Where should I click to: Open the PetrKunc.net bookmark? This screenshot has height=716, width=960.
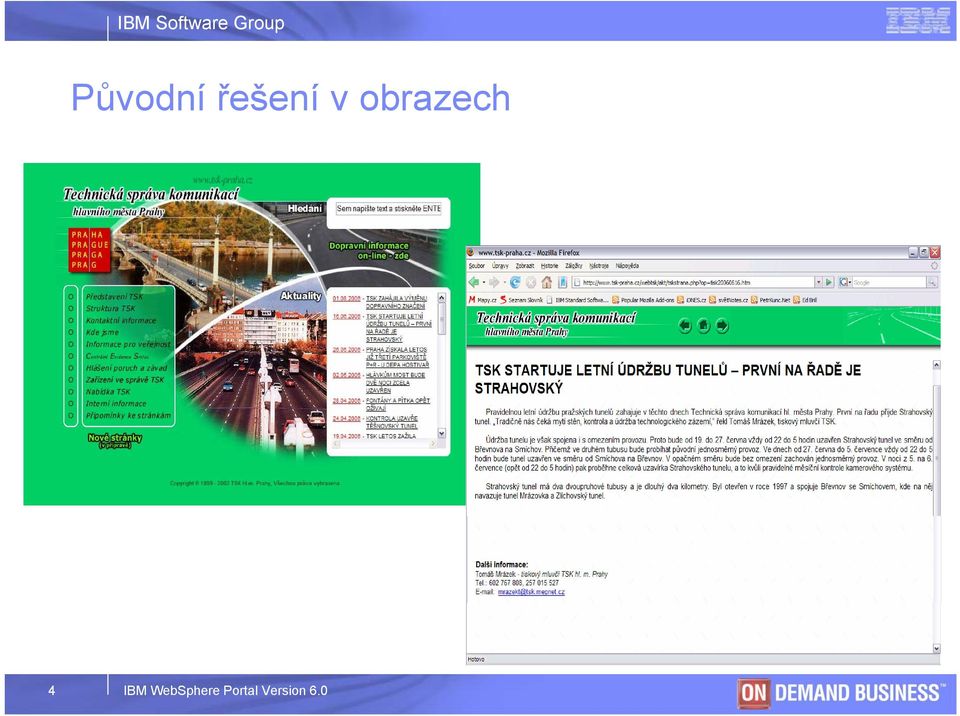(770, 300)
